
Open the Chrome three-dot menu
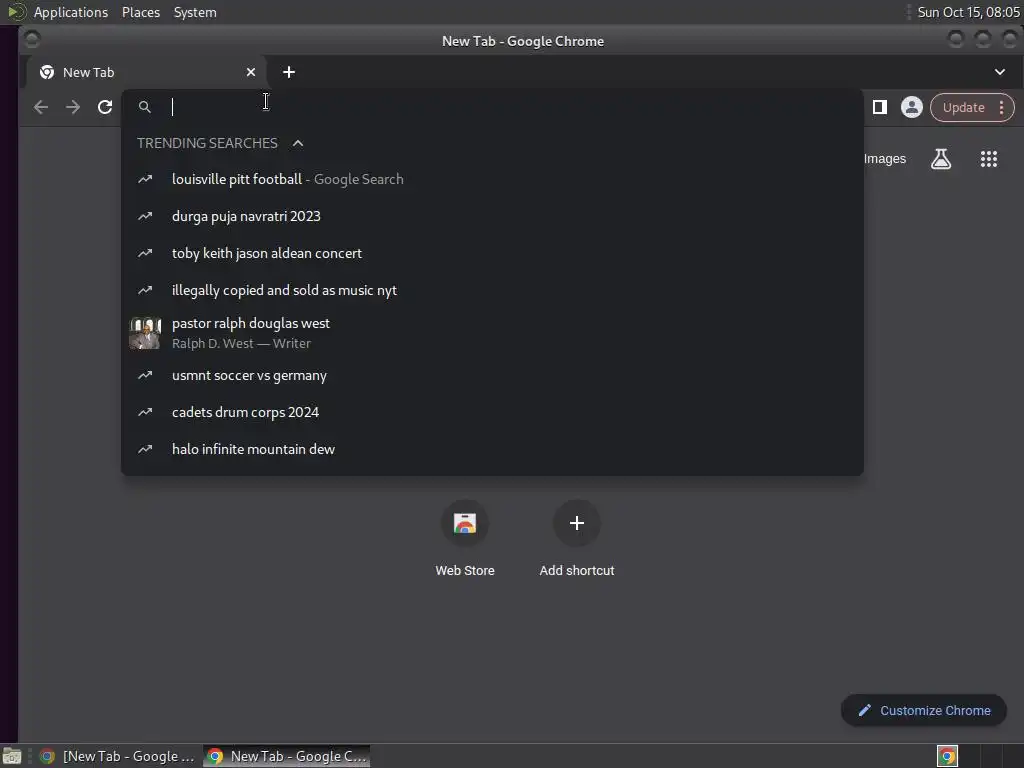click(1001, 108)
